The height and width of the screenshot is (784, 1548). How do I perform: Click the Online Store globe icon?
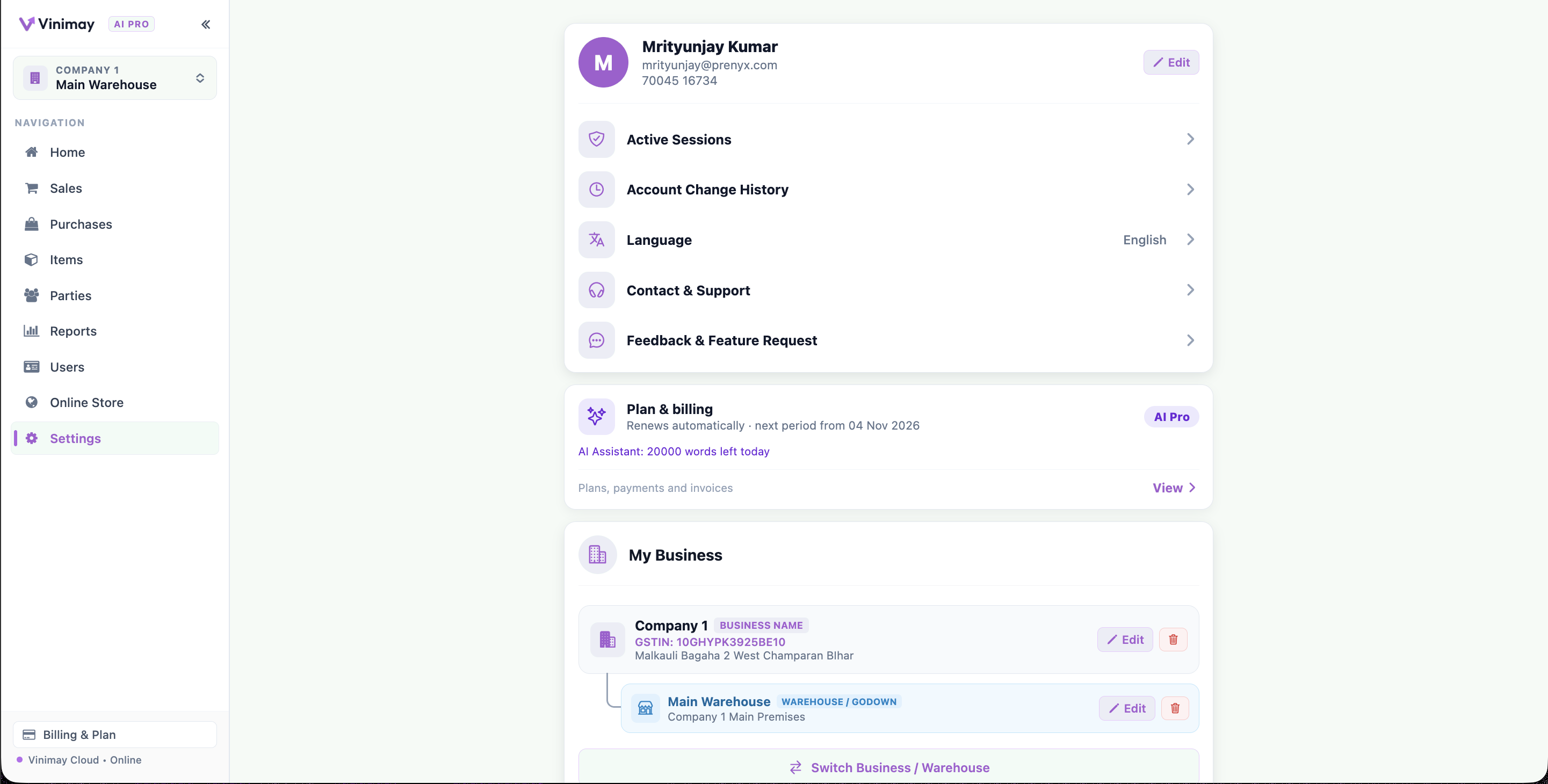point(31,403)
